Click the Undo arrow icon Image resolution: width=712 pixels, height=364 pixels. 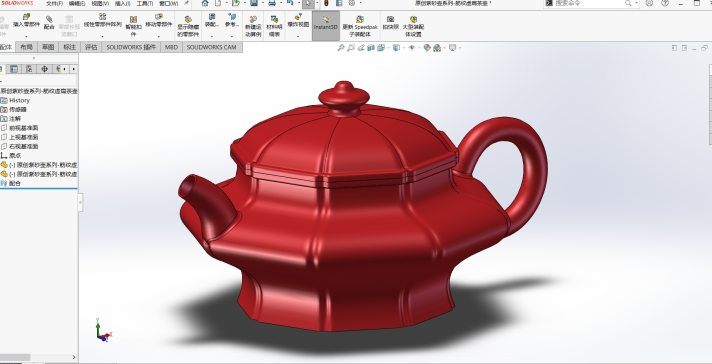coord(290,3)
